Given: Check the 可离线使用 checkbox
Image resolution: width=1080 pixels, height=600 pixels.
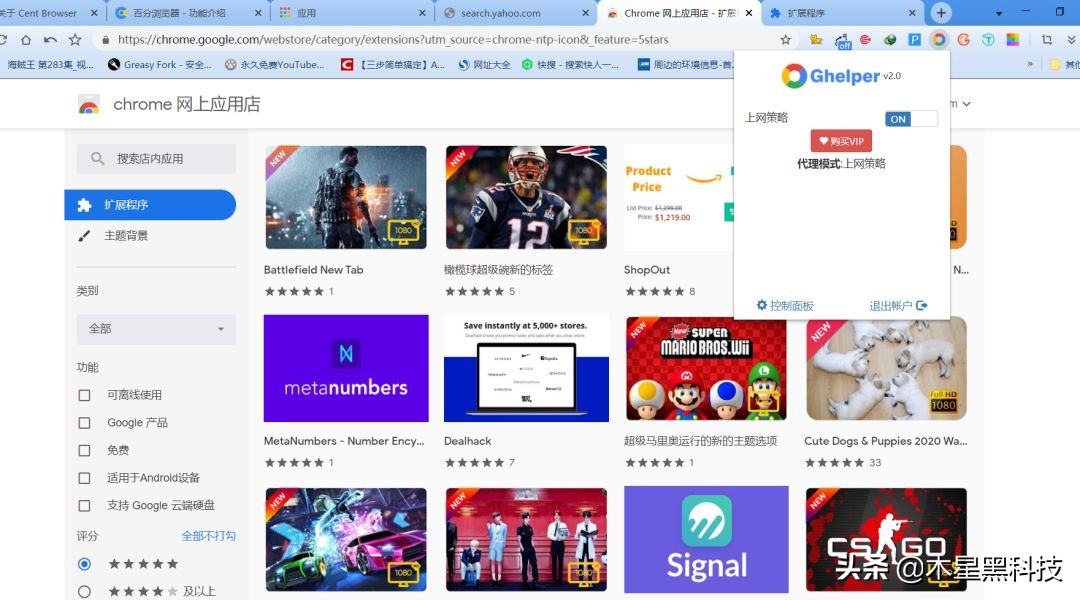Looking at the screenshot, I should pos(84,395).
